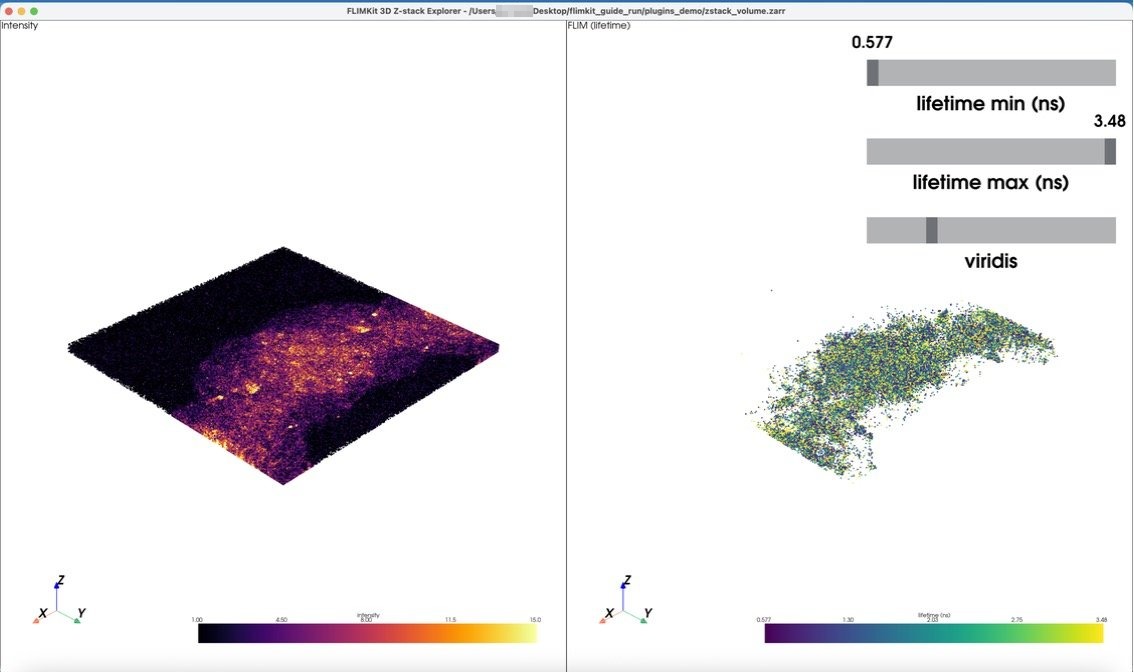Click the viridis colormap slider handle

point(932,231)
